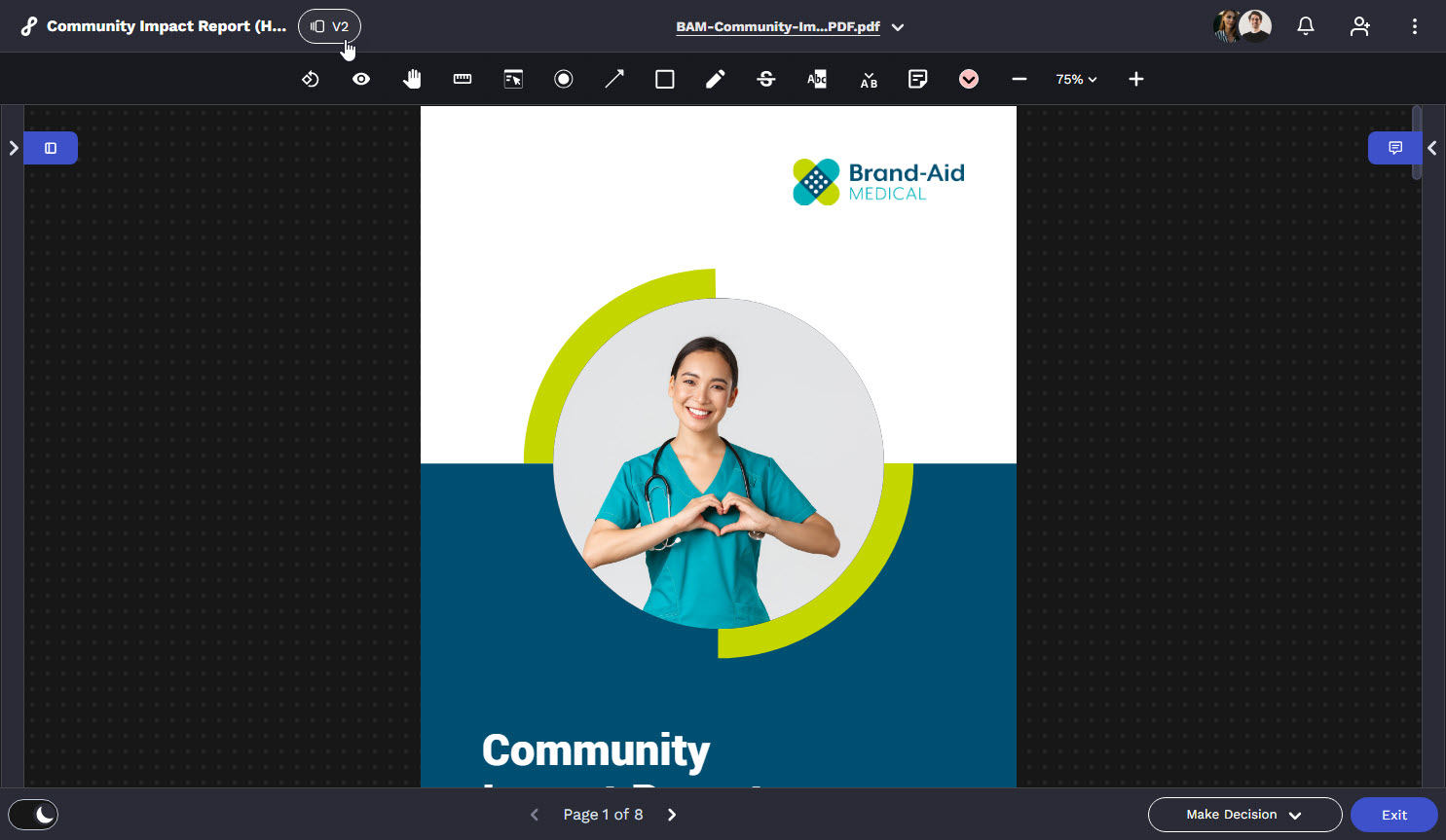Select the strikethrough text tool
The width and height of the screenshot is (1446, 840).
[766, 79]
